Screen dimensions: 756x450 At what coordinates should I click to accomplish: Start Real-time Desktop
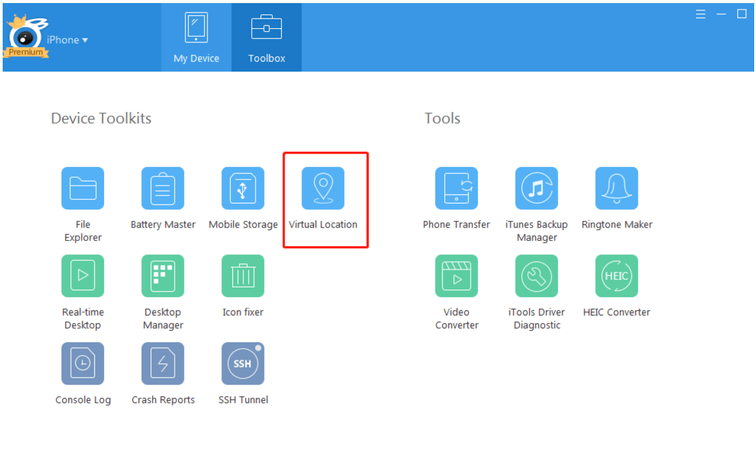(82, 276)
